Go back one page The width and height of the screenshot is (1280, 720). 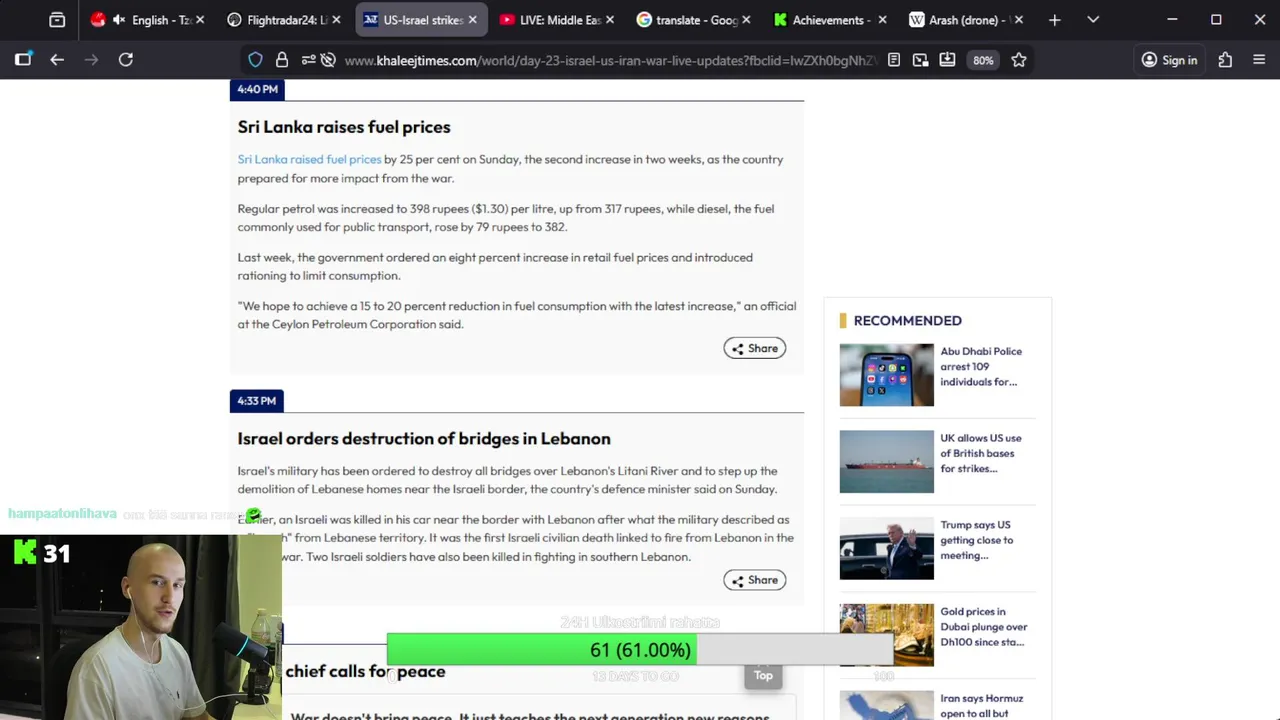click(57, 60)
